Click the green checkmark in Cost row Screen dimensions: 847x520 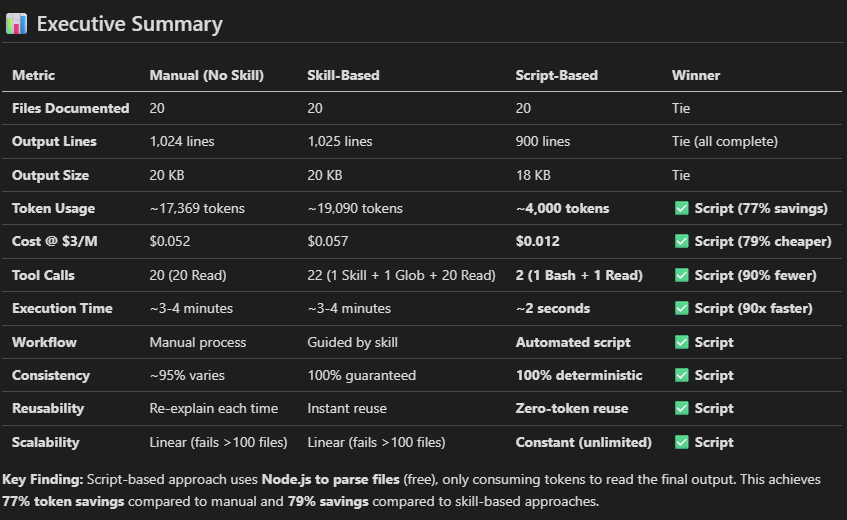coord(682,242)
